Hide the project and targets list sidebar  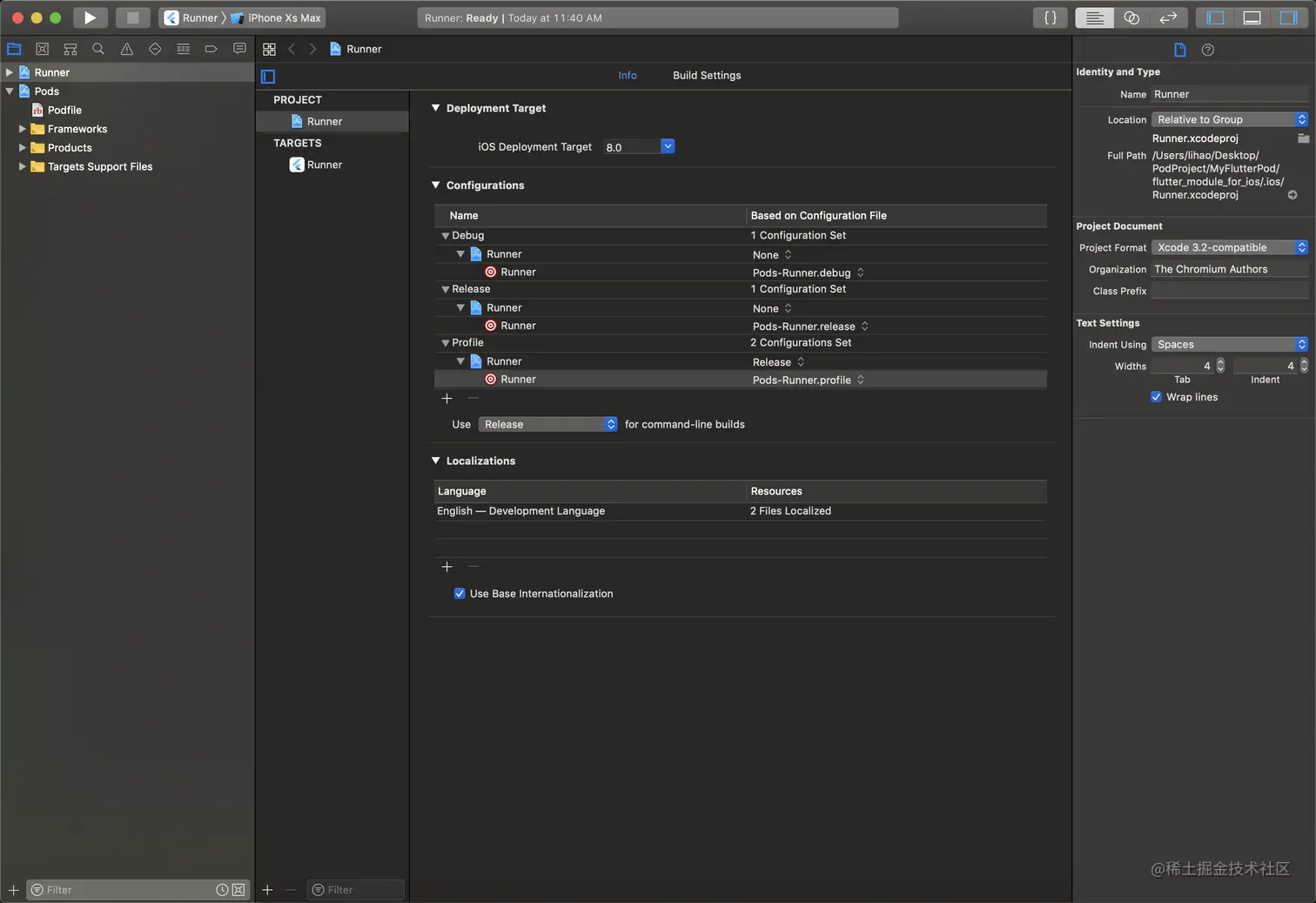[268, 77]
